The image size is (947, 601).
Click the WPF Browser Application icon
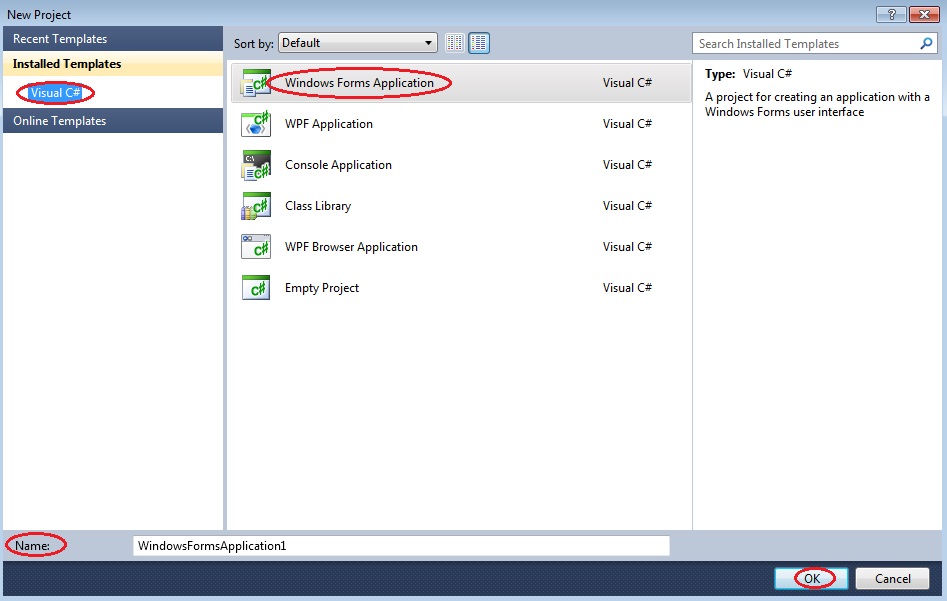(x=255, y=247)
